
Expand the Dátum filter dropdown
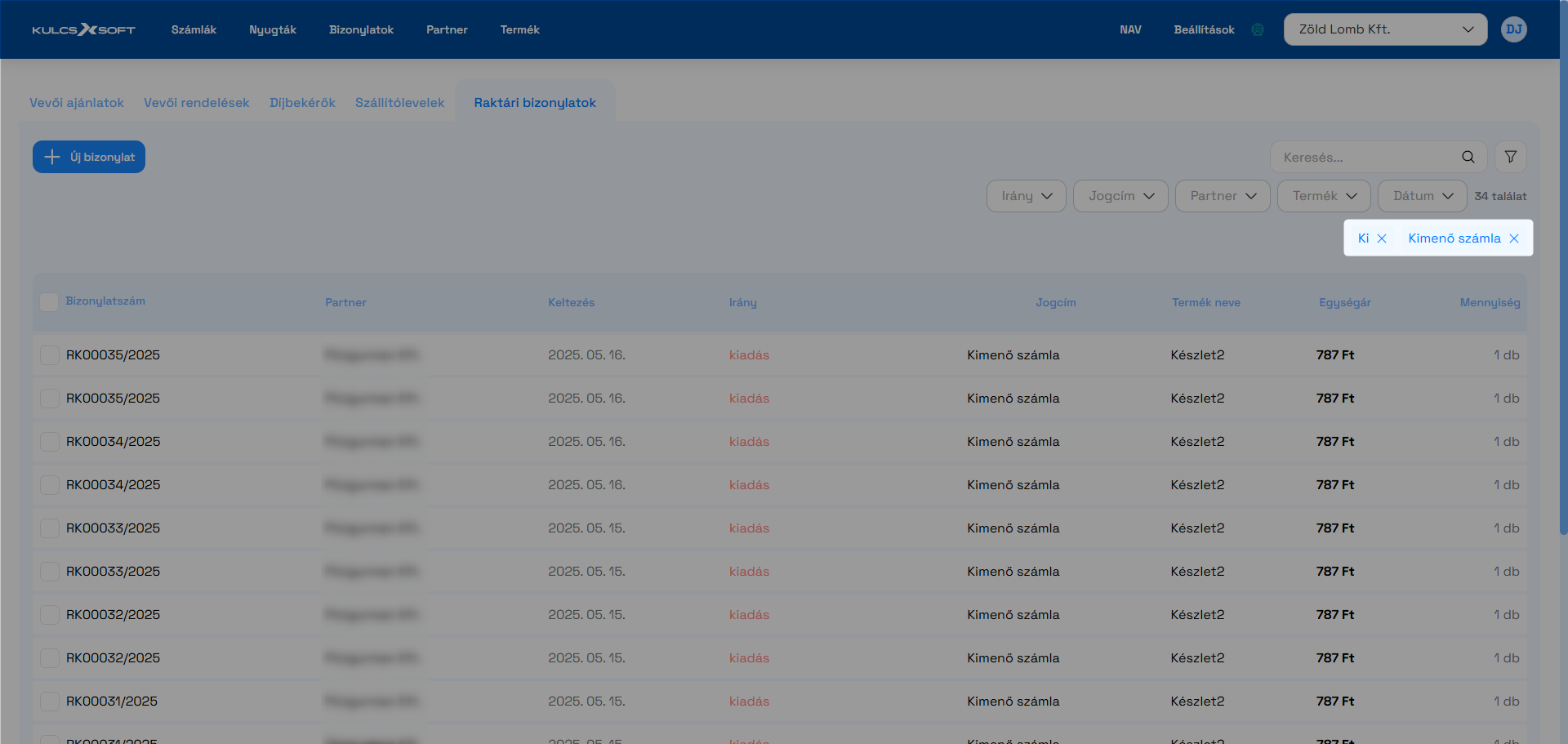pyautogui.click(x=1423, y=196)
